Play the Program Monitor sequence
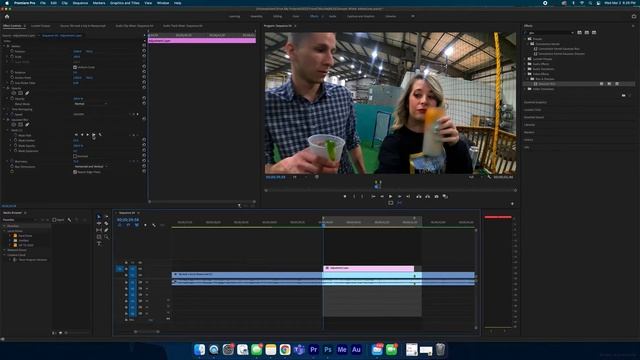Screen dimensions: 640x360 point(391,196)
